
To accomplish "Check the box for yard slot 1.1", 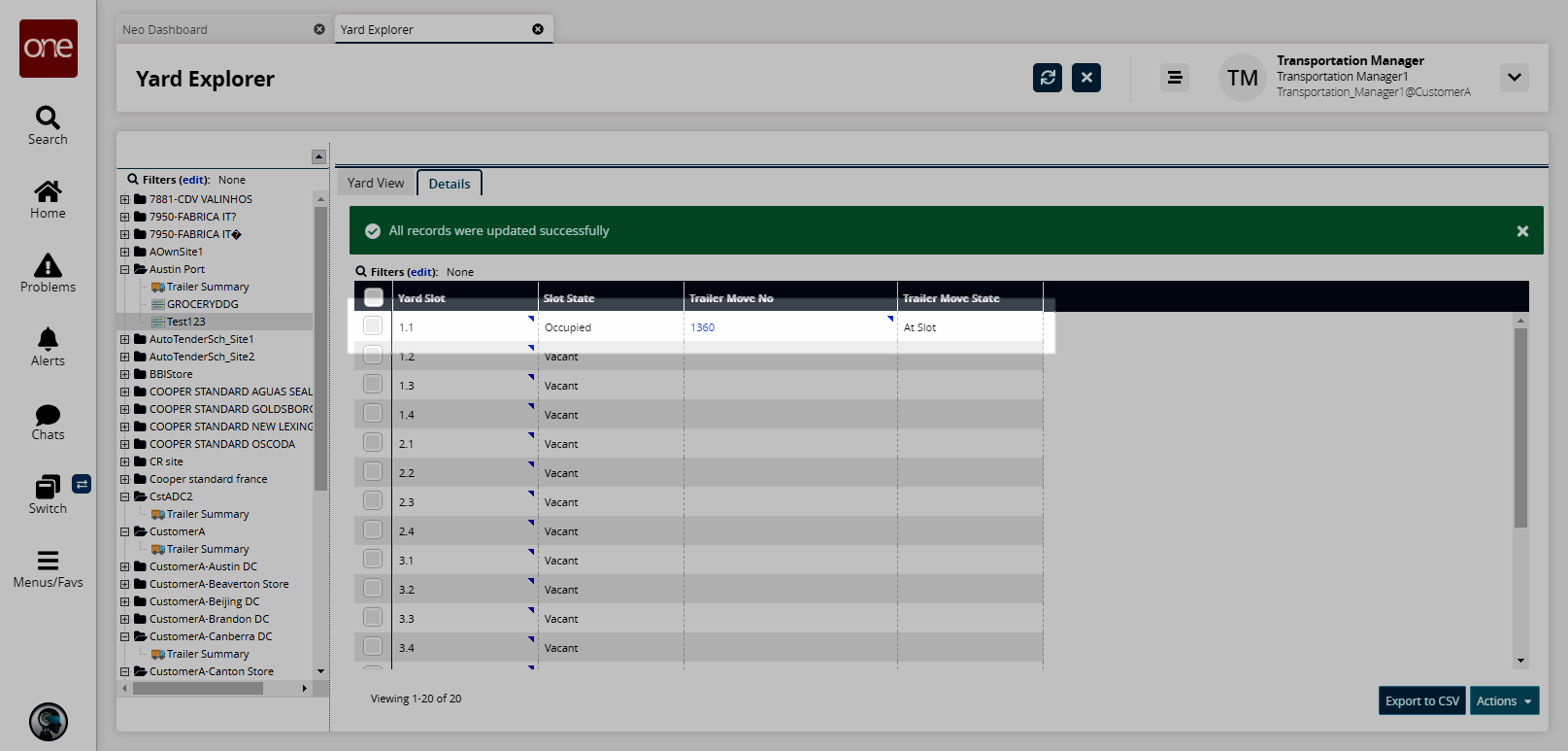I will click(373, 326).
